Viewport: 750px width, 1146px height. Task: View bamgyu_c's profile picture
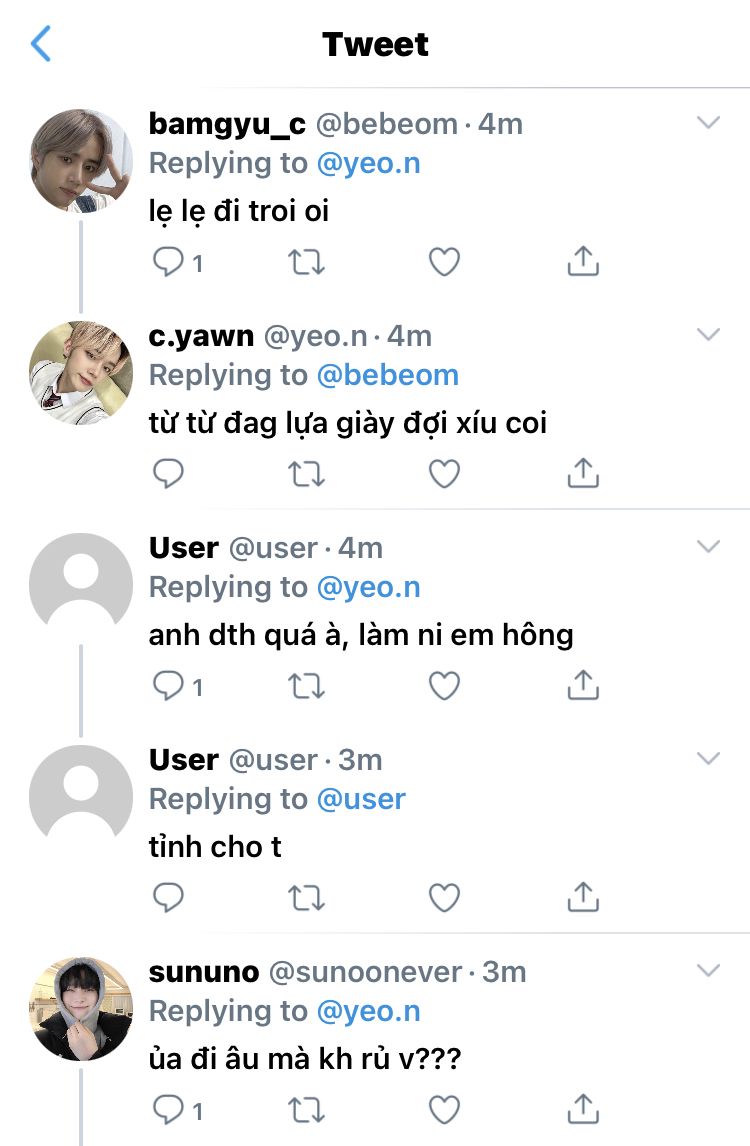[80, 161]
